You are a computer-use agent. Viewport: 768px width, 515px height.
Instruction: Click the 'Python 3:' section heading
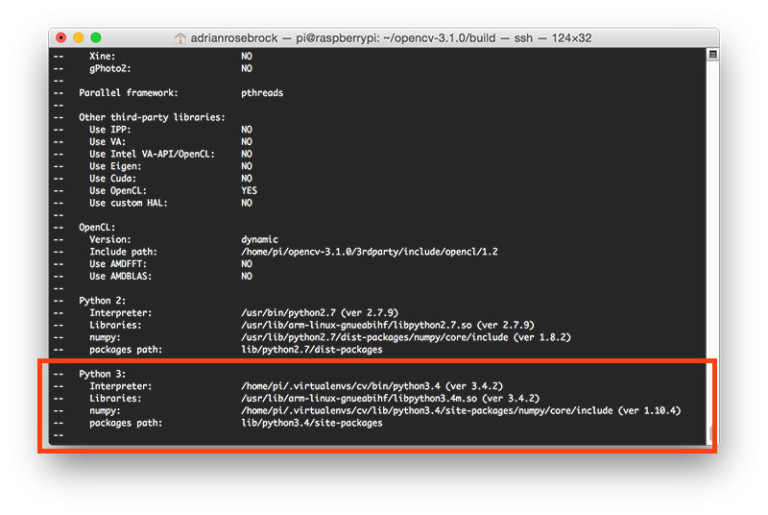(102, 374)
